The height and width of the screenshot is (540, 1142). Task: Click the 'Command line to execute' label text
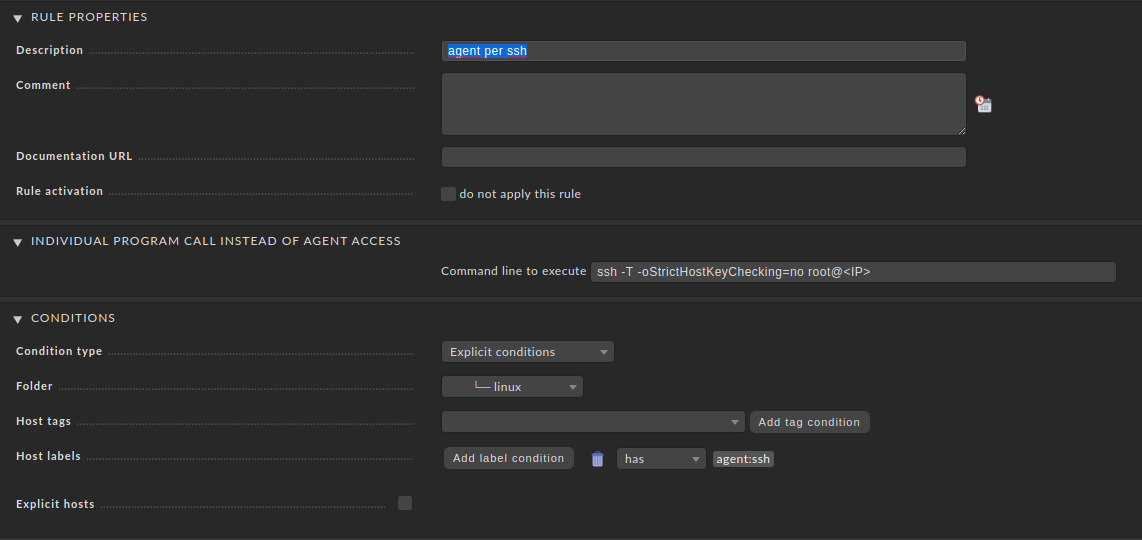513,272
